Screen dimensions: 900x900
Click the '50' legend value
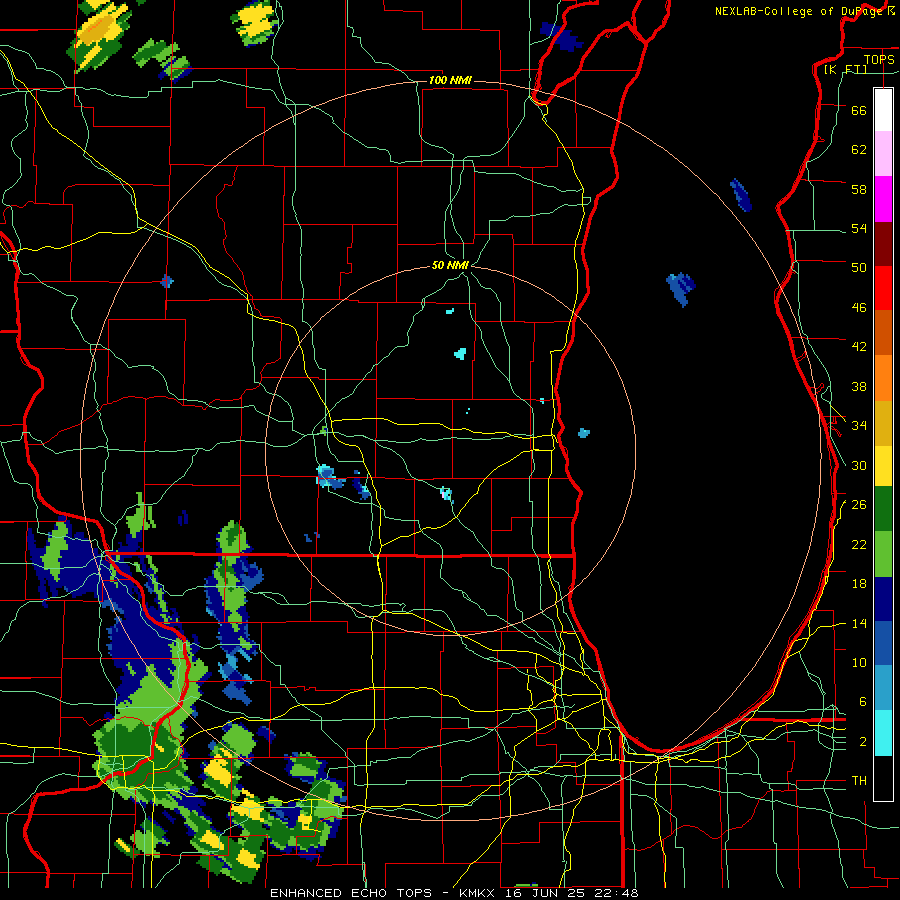tap(859, 267)
